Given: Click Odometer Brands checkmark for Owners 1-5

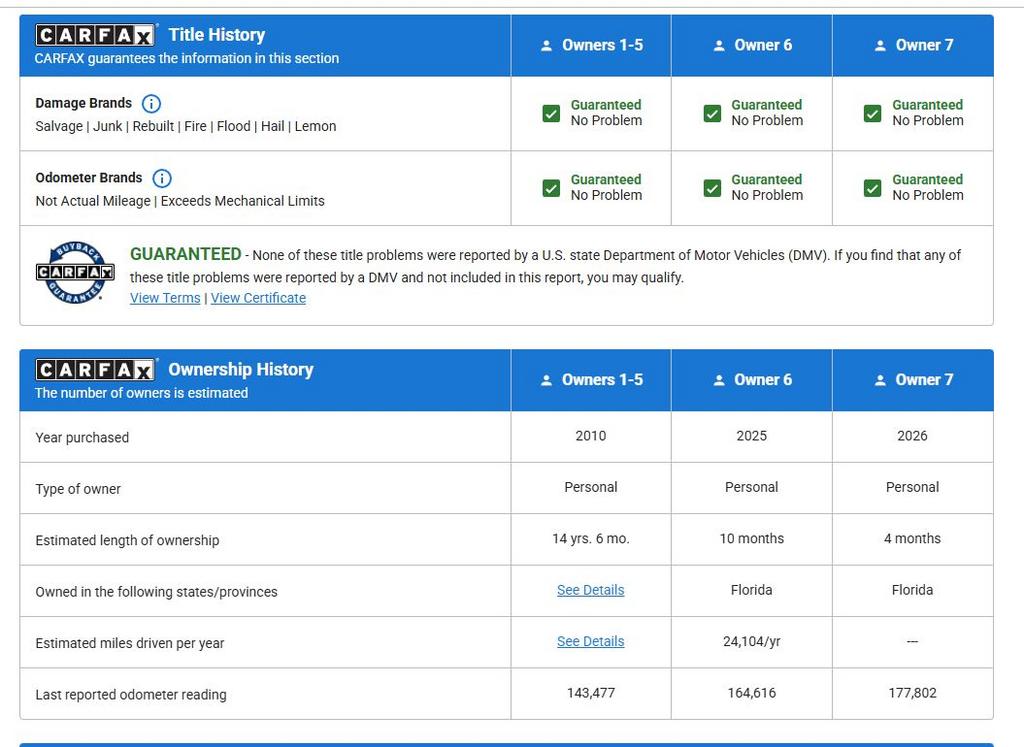Looking at the screenshot, I should coord(551,188).
